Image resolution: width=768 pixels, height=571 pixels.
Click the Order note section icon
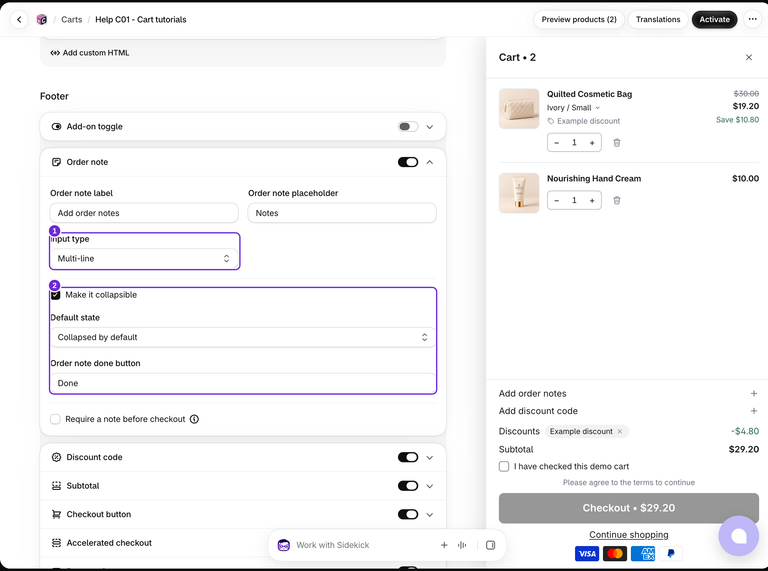coord(56,162)
